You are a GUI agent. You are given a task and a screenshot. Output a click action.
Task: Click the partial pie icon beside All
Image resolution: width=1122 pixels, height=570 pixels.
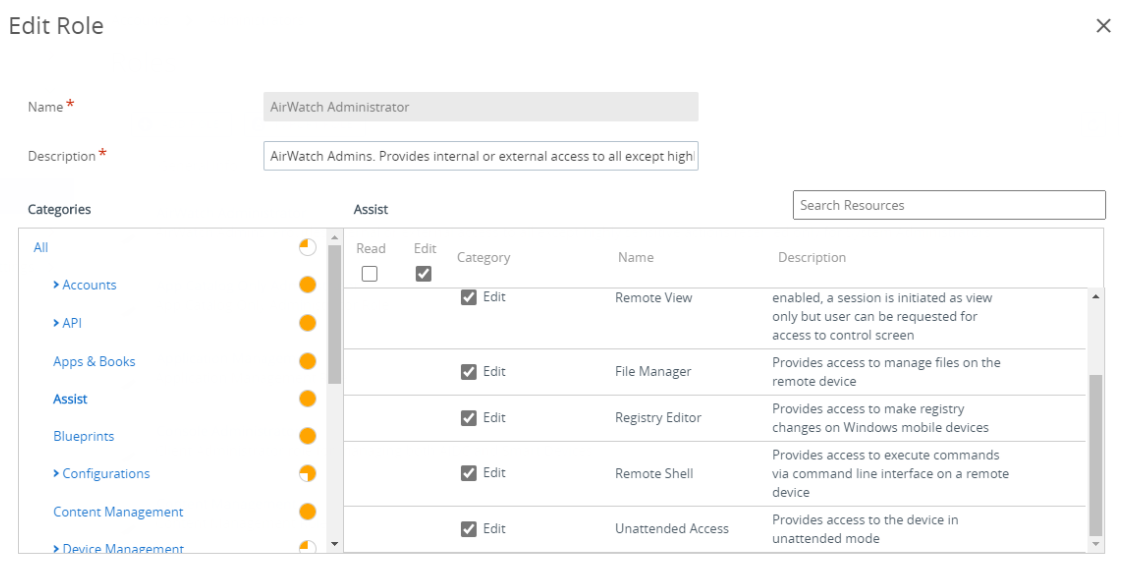307,247
